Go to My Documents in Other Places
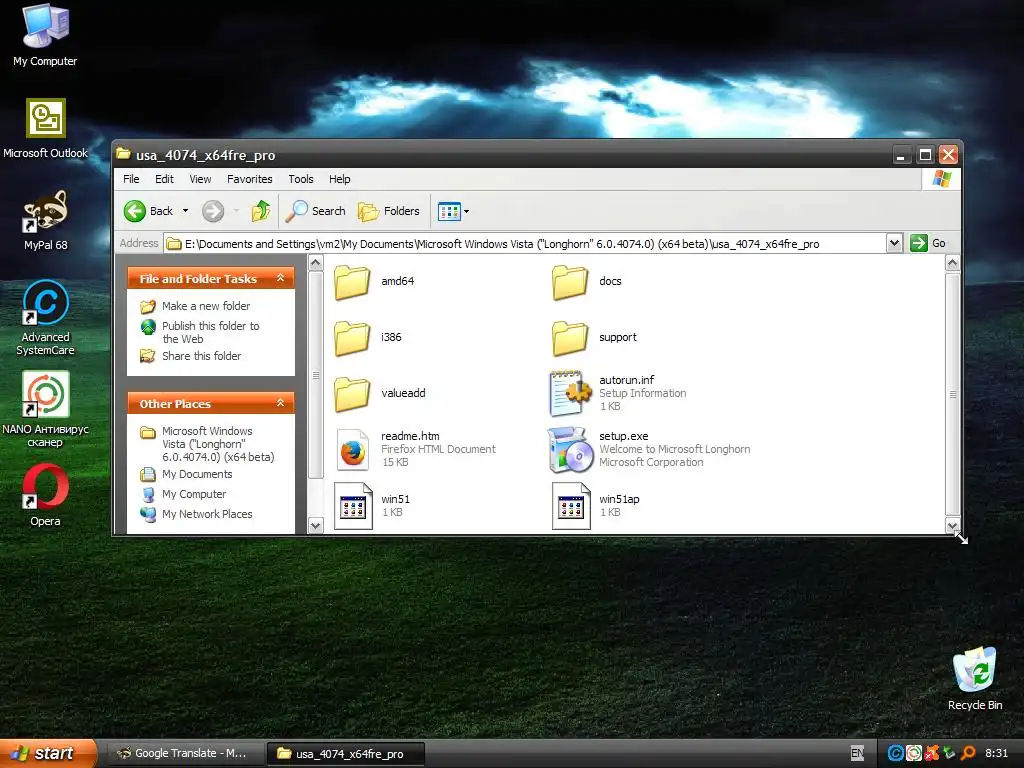The width and height of the screenshot is (1024, 768). tap(197, 474)
